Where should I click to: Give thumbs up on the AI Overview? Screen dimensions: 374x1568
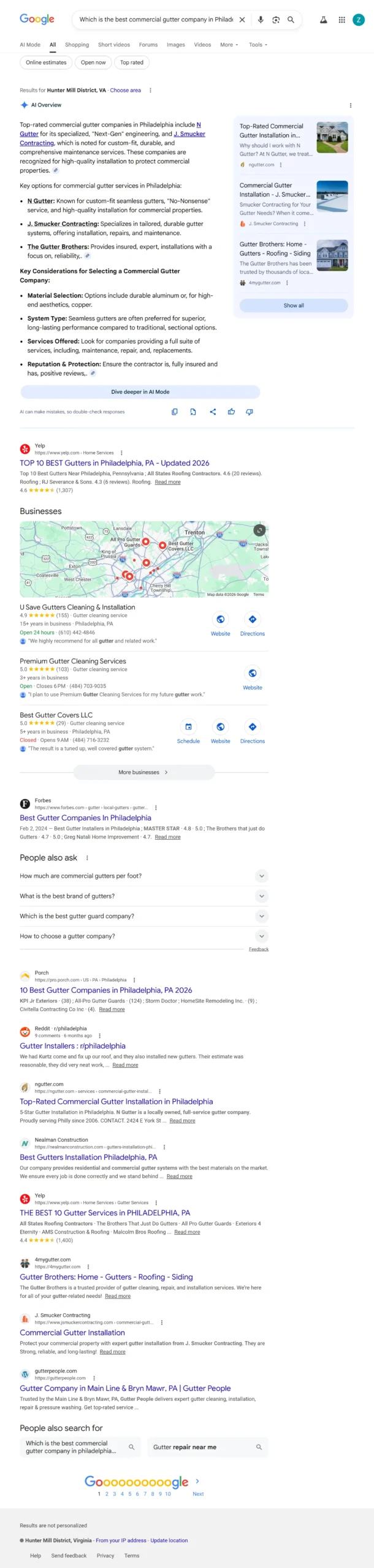[231, 412]
